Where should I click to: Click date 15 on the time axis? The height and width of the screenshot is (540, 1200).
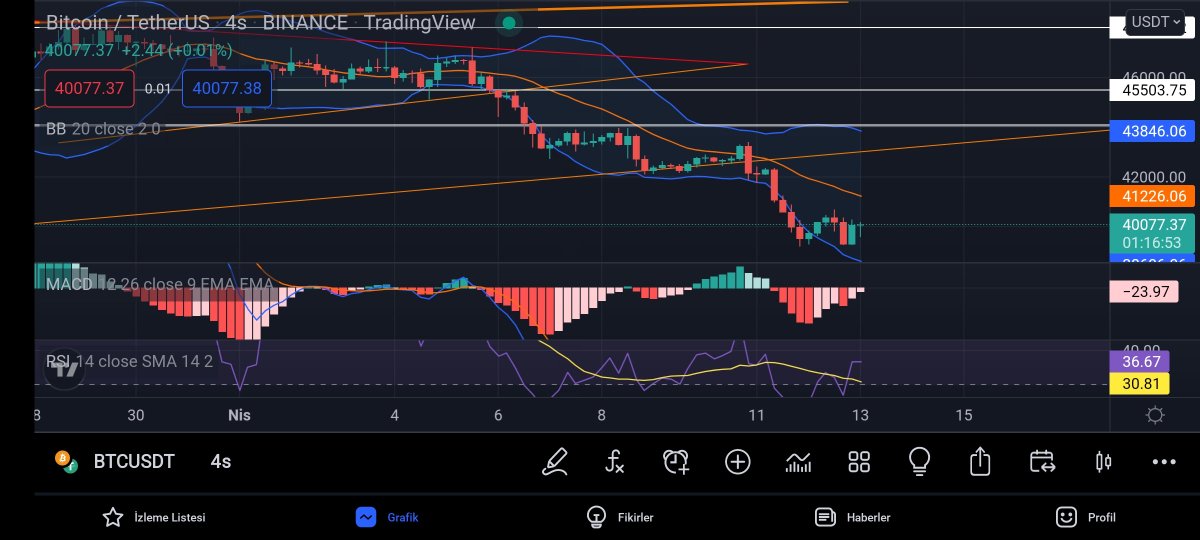963,415
